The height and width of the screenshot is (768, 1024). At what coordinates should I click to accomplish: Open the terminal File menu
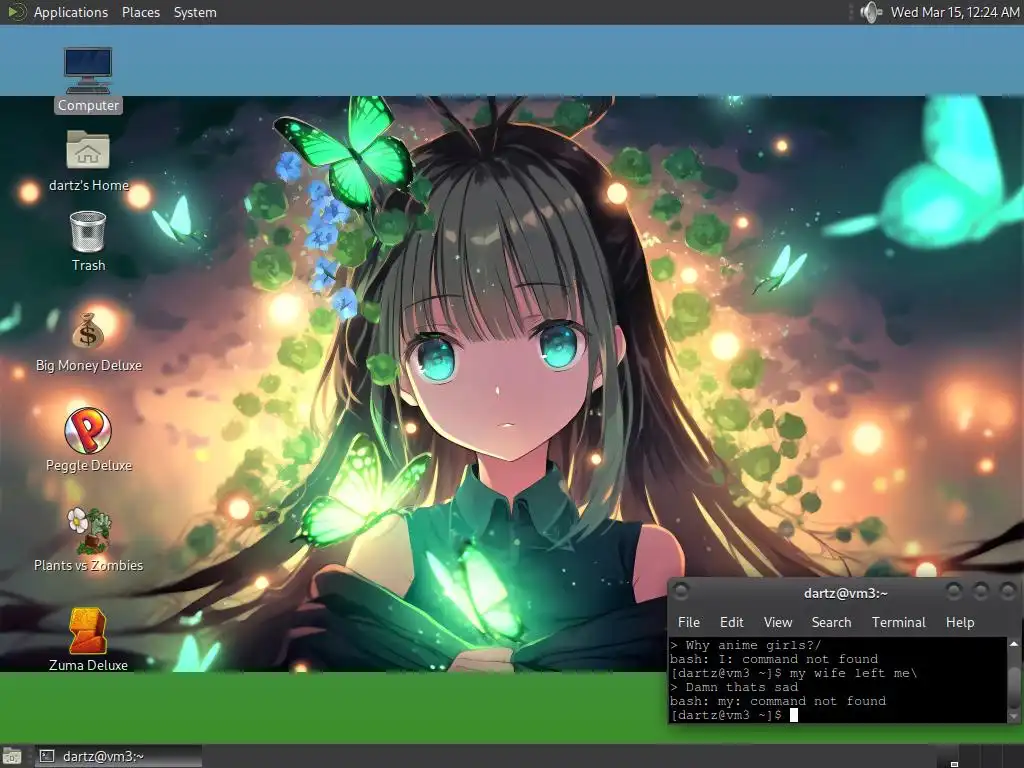point(688,622)
